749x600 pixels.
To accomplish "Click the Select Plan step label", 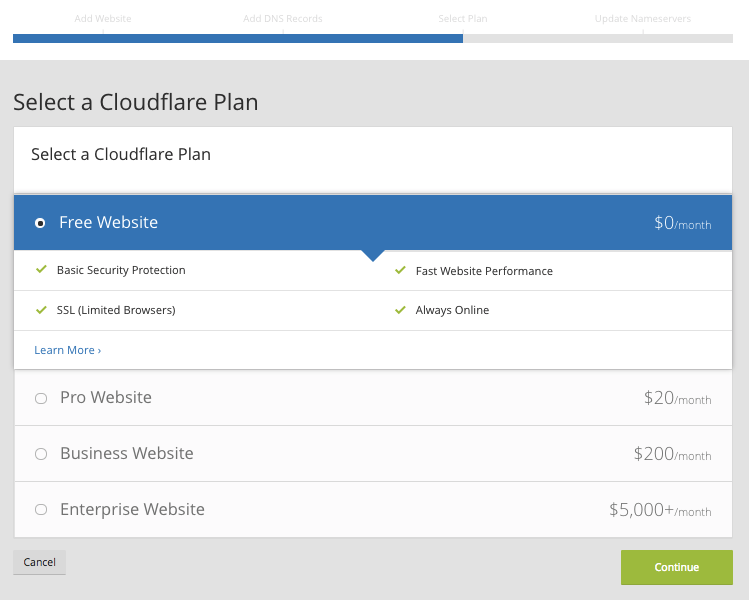I will (463, 19).
